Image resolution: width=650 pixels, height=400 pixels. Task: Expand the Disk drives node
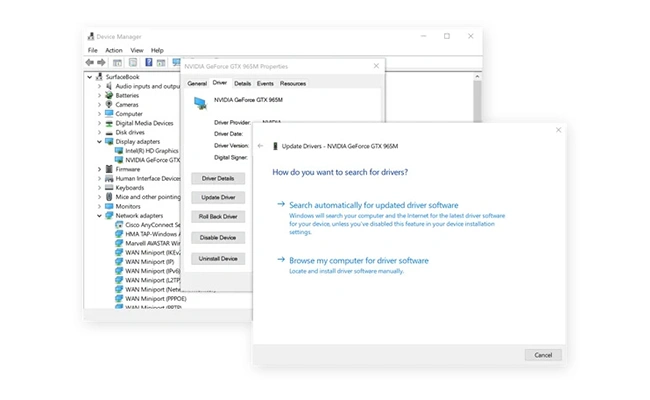[x=99, y=132]
